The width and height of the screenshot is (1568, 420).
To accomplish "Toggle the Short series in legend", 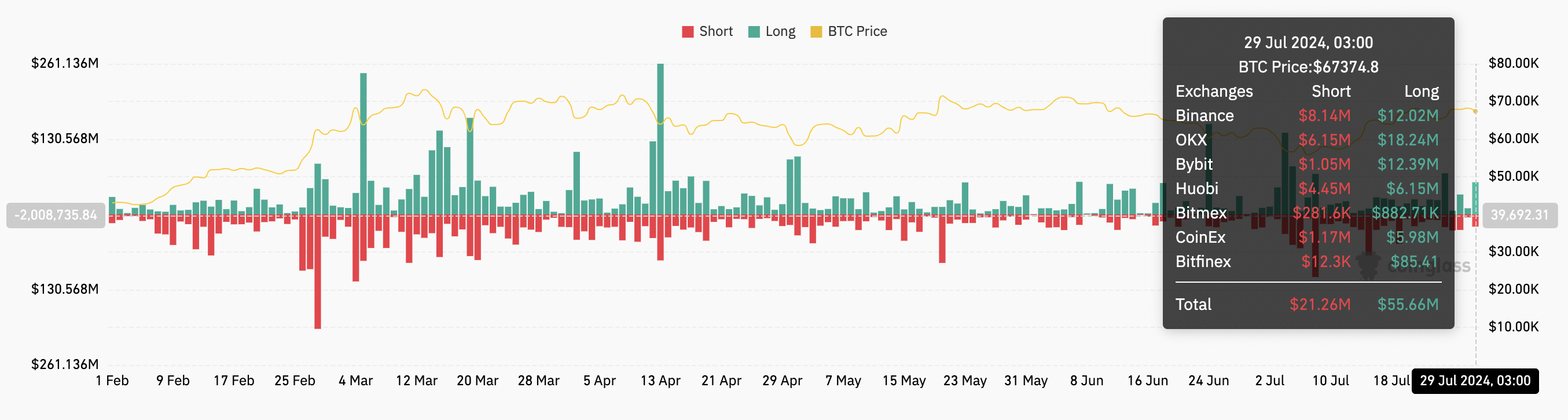I will [707, 32].
